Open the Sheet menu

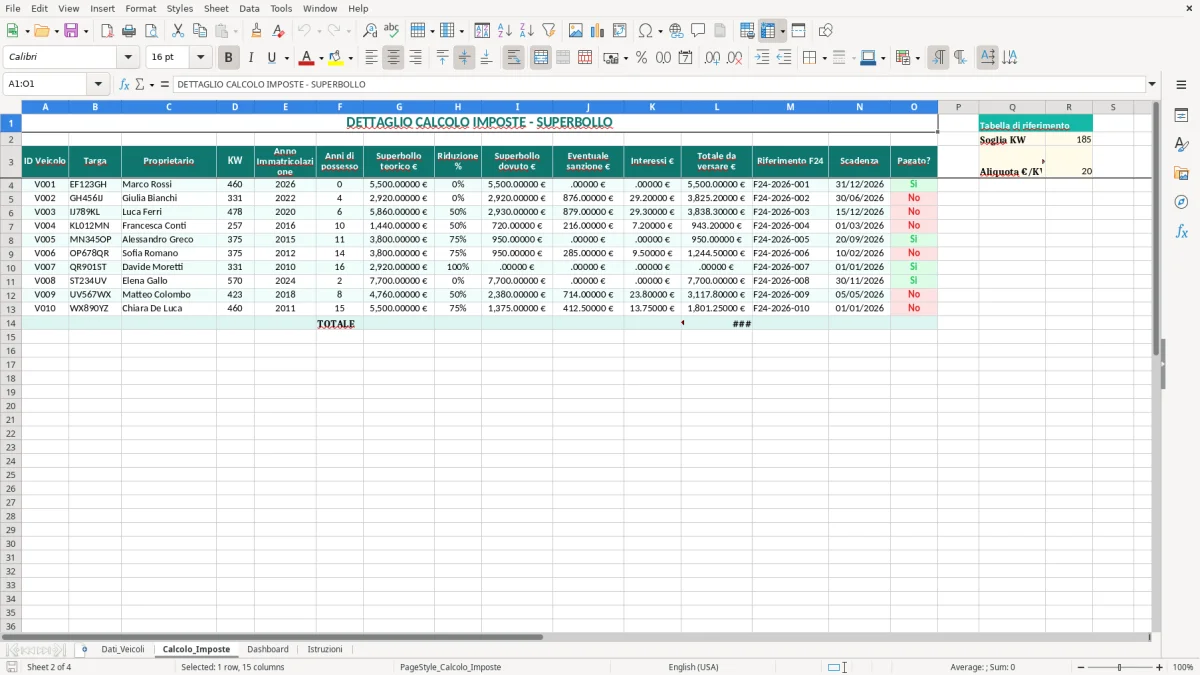coord(216,8)
